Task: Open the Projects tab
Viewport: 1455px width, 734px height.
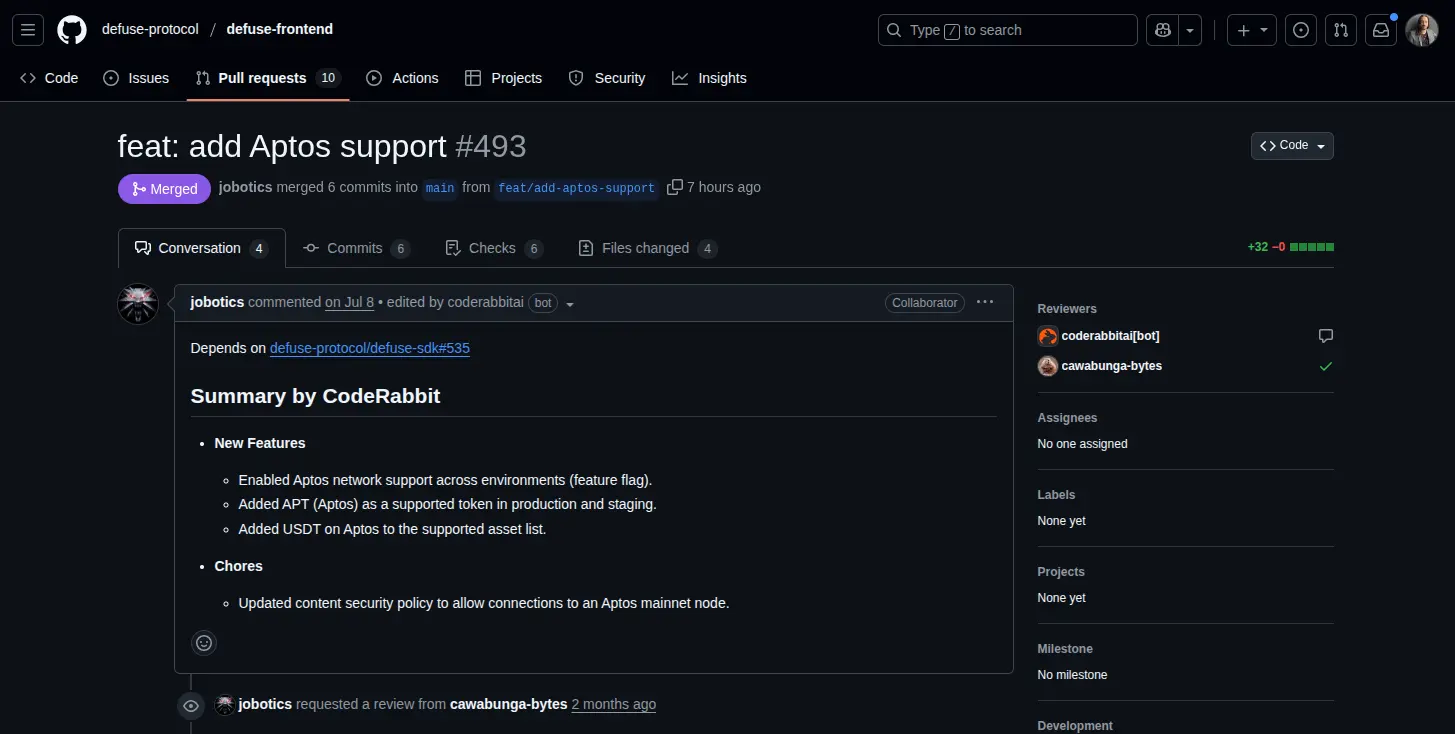Action: tap(504, 78)
